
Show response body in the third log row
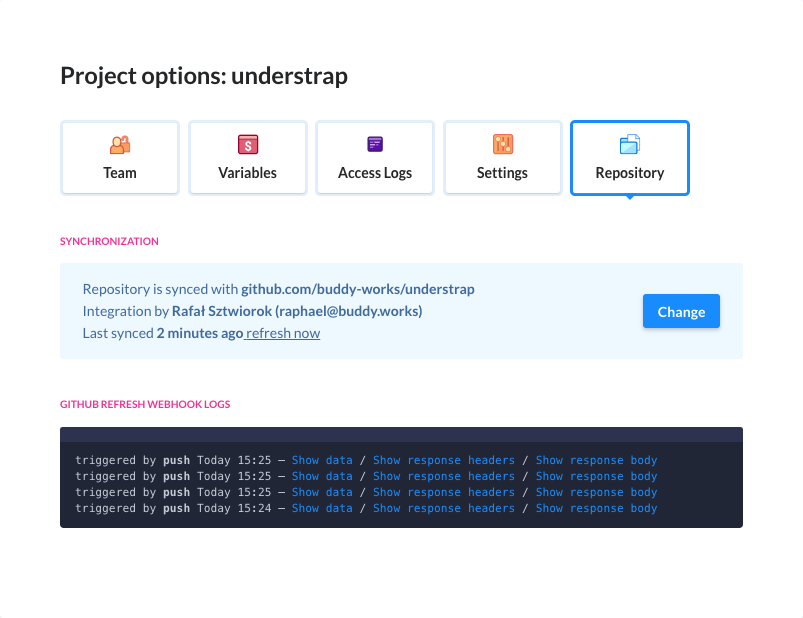coord(596,492)
